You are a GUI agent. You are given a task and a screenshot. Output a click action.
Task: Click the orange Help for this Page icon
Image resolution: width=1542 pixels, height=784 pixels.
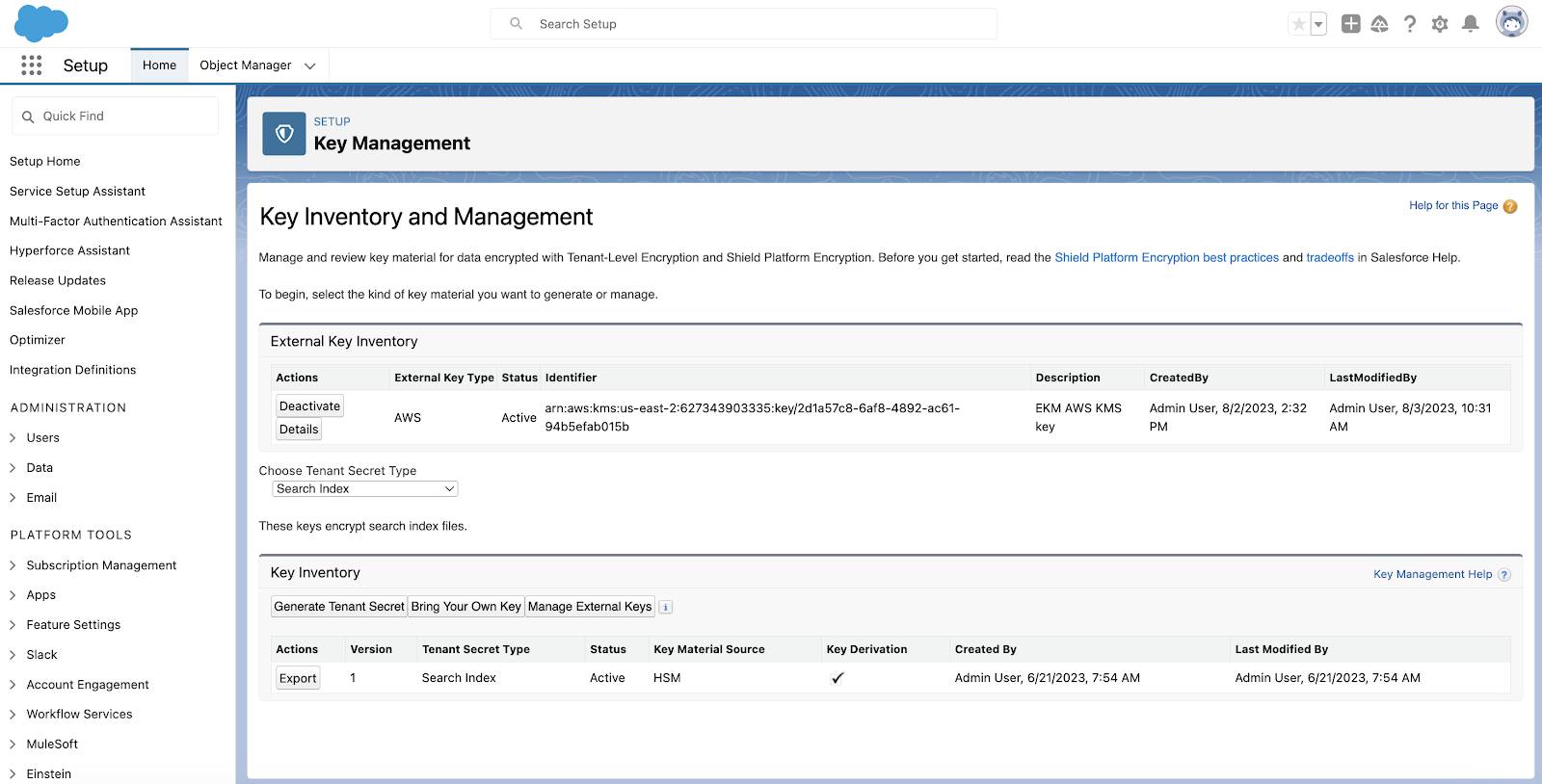click(x=1510, y=206)
